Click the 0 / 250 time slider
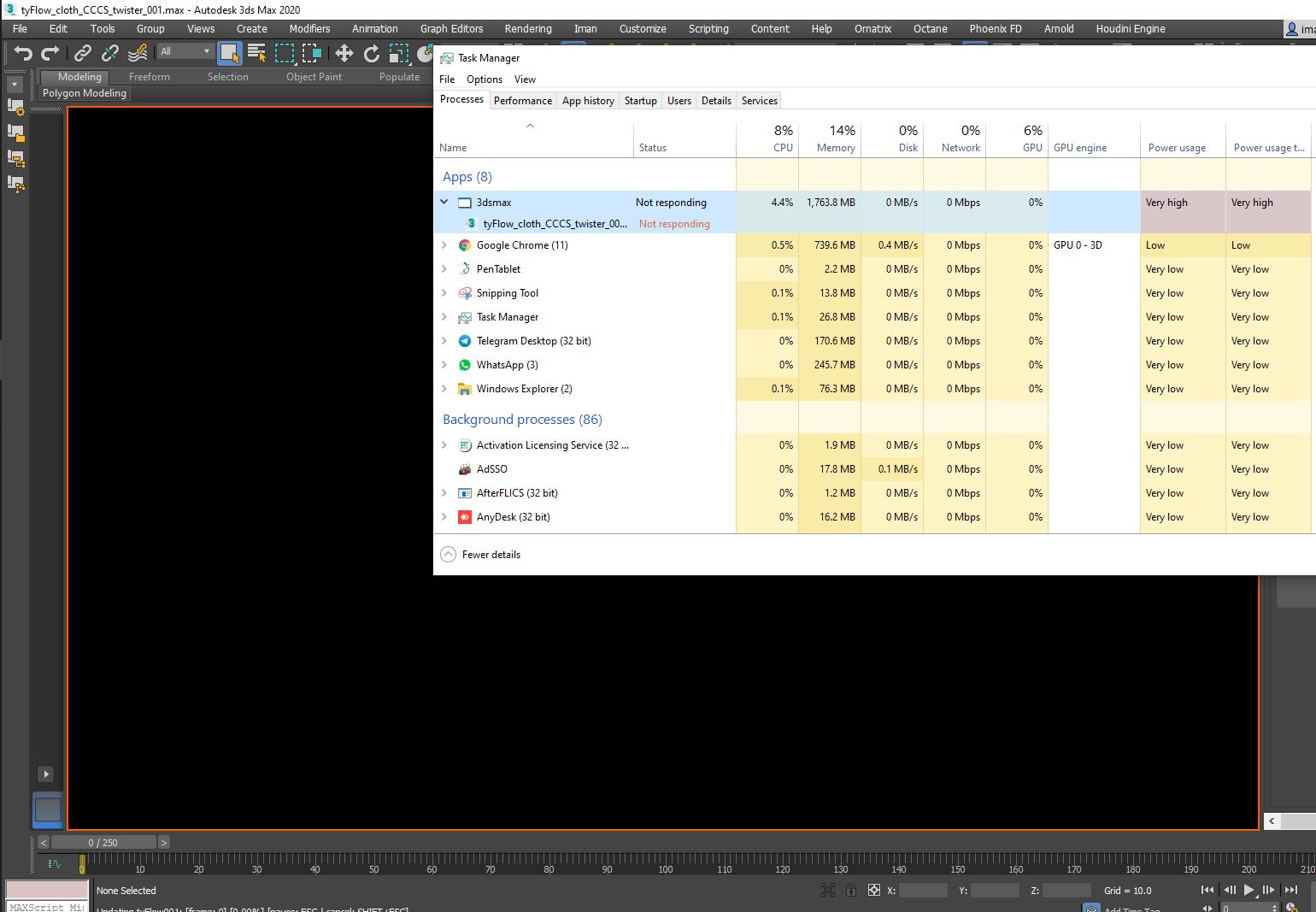 [103, 843]
